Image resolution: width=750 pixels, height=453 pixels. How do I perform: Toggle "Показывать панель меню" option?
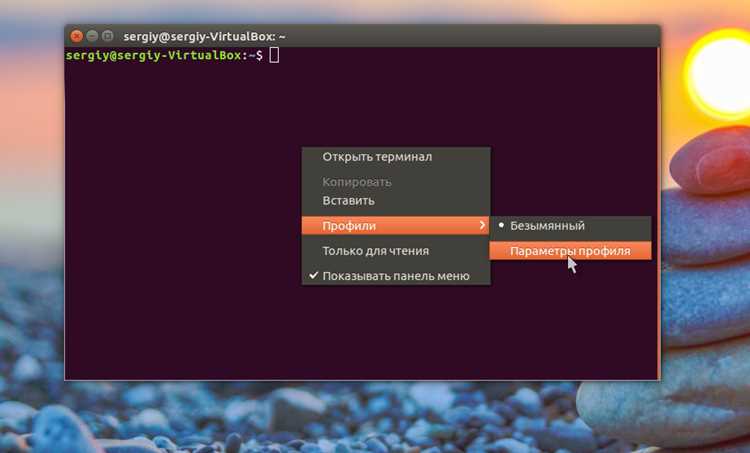pos(396,276)
